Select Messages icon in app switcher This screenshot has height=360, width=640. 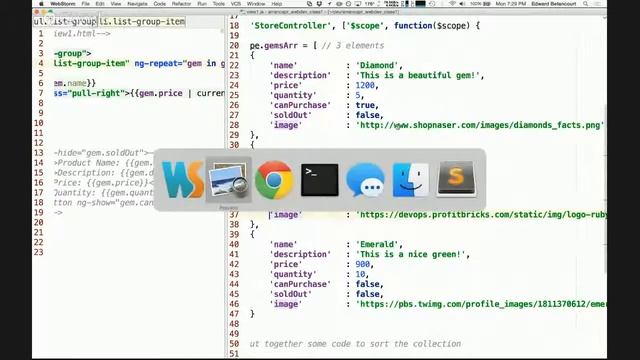365,180
